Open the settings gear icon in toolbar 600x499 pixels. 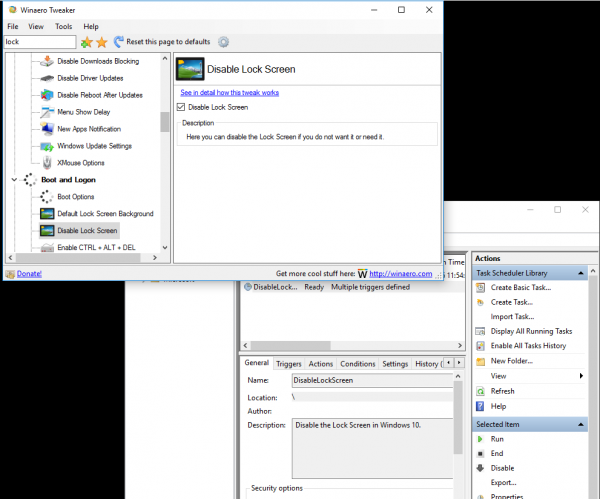point(223,42)
